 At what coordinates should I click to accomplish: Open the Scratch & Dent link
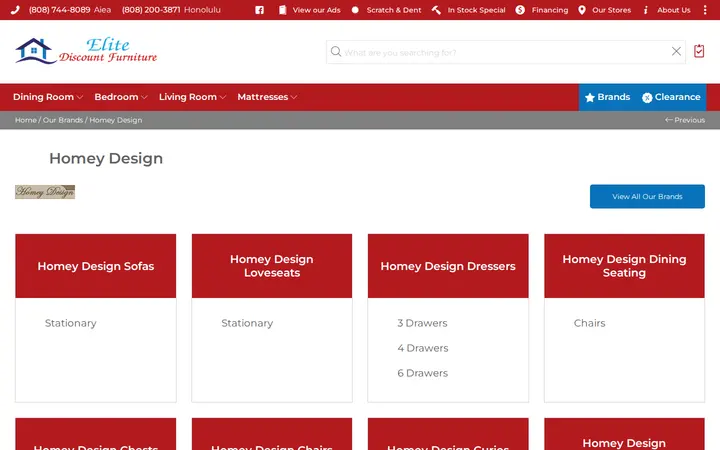[x=394, y=10]
